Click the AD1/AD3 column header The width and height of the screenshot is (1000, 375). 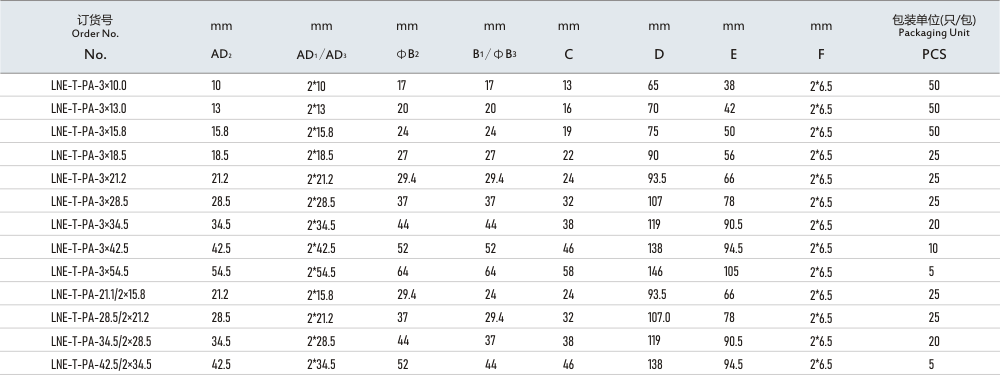[321, 55]
